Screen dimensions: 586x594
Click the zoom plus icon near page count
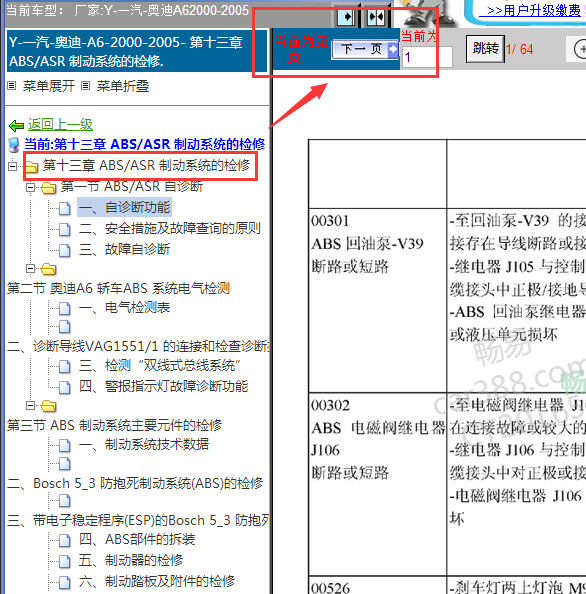[x=580, y=49]
